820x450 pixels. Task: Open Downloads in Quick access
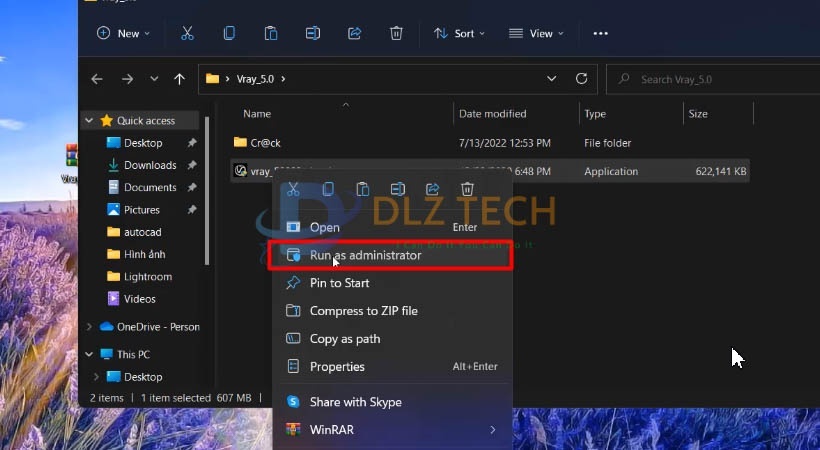(150, 165)
